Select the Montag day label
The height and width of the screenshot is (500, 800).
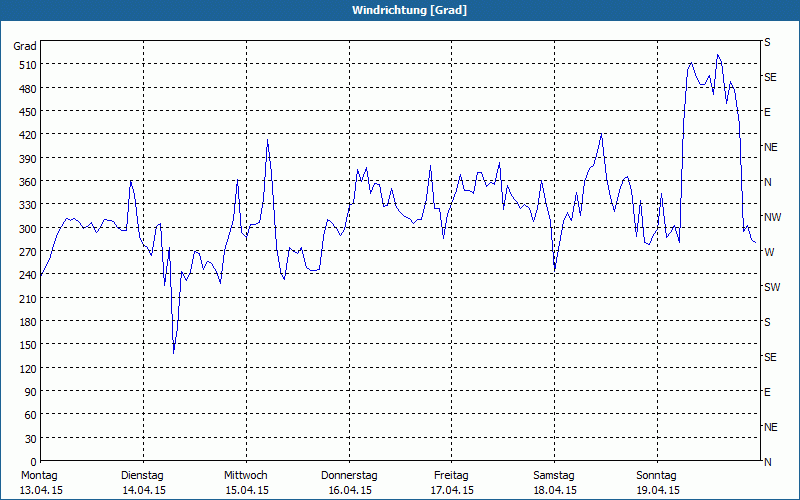(x=39, y=476)
